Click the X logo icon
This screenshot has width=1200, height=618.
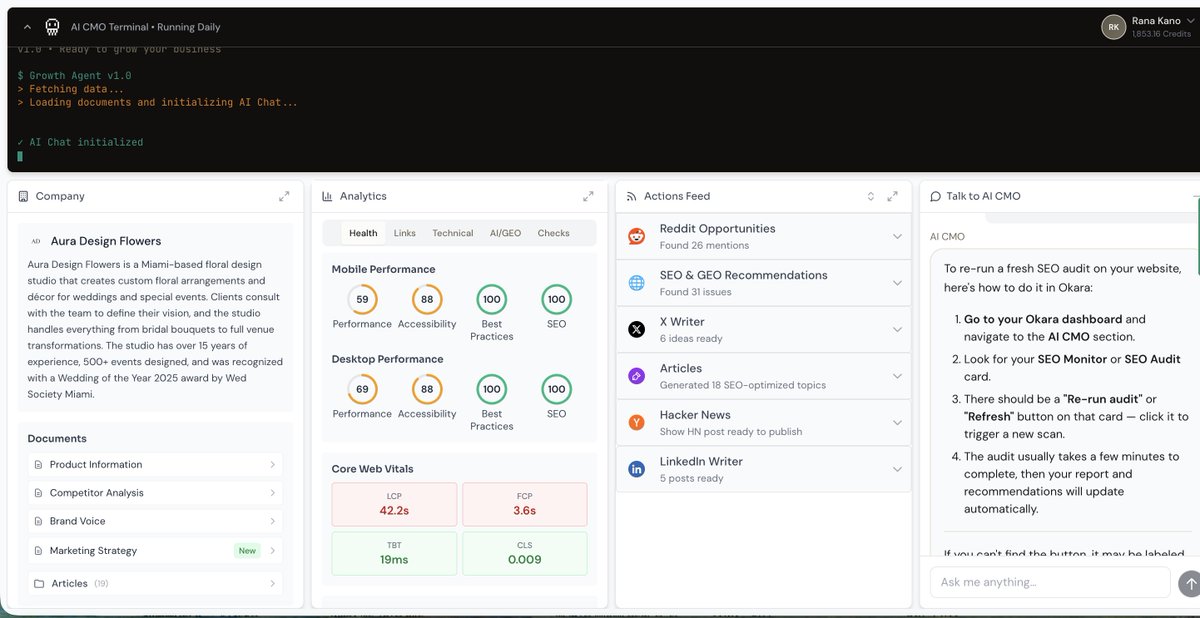(637, 329)
